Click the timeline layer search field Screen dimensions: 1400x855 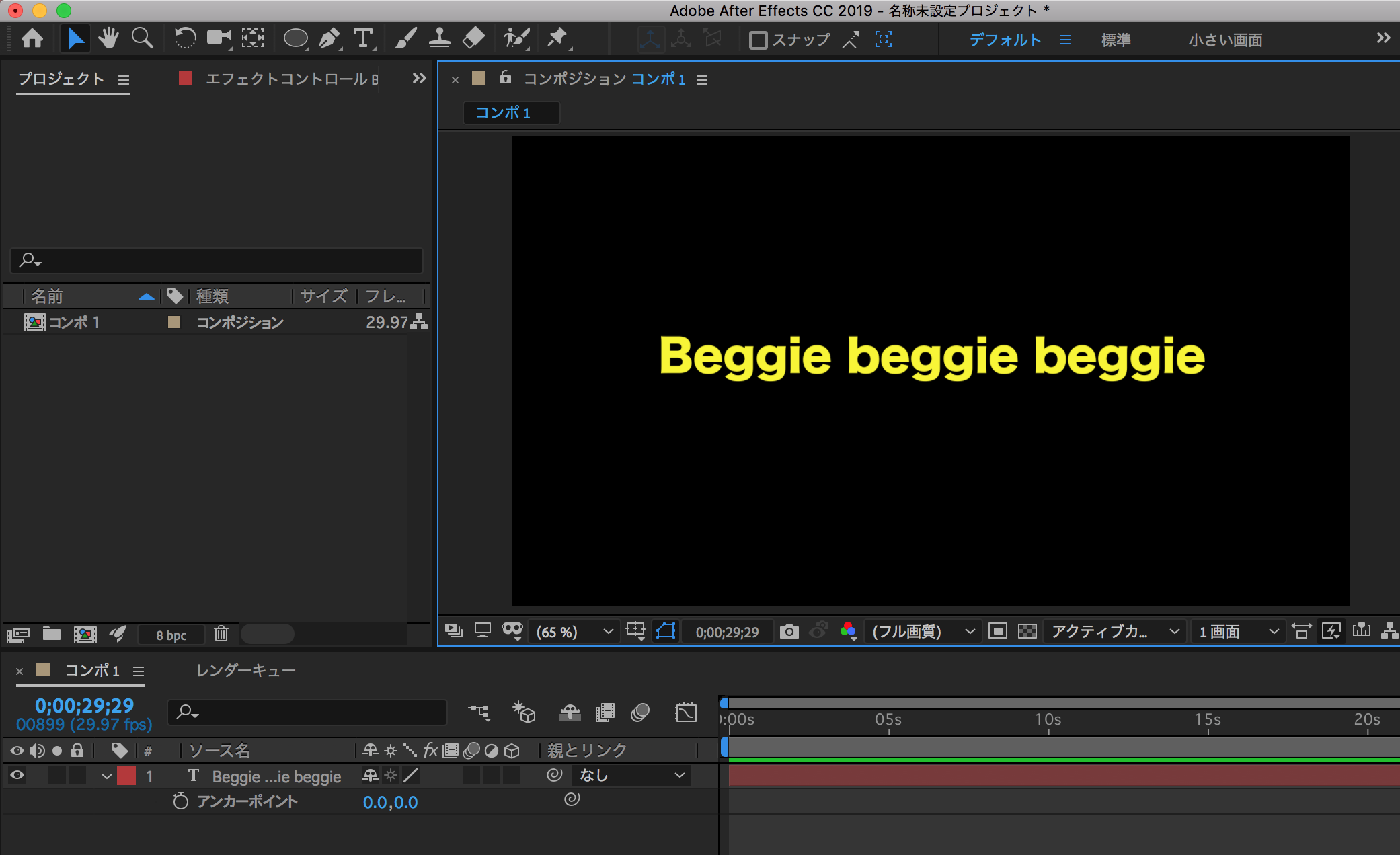point(307,712)
